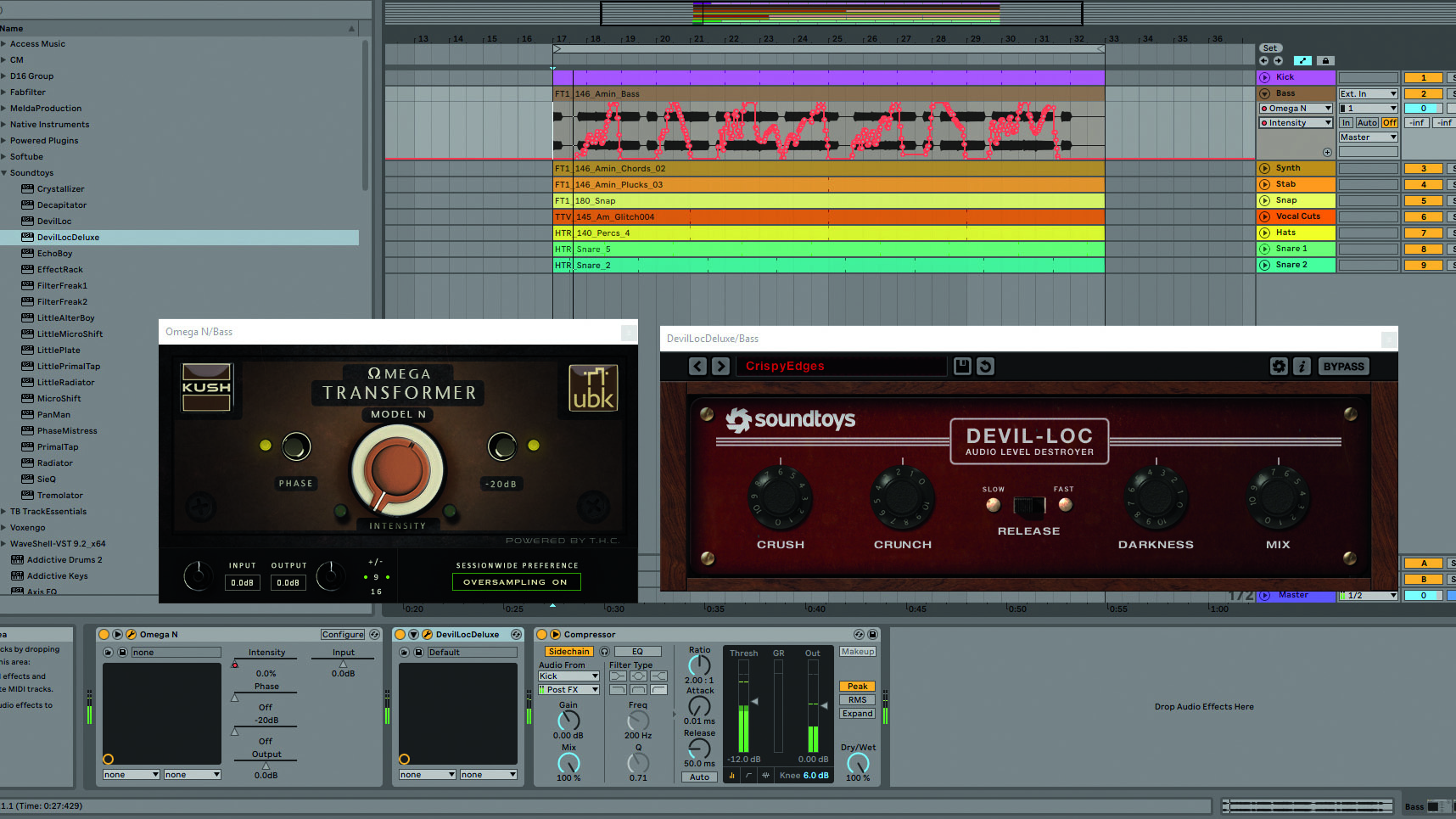Select RMS mode in Compressor
Viewport: 1456px width, 819px height.
pos(857,700)
